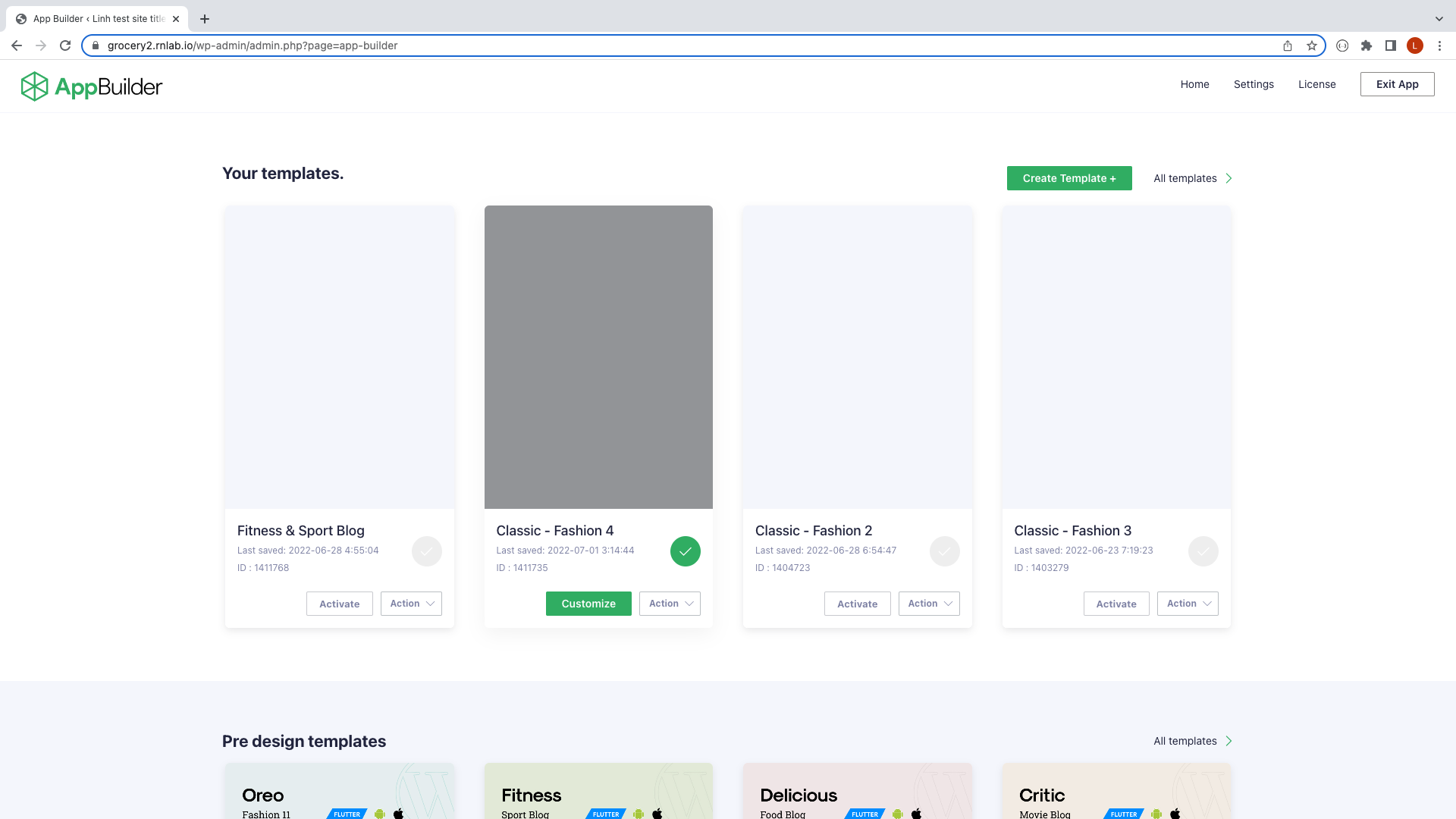Open the Settings menu item

click(1254, 84)
